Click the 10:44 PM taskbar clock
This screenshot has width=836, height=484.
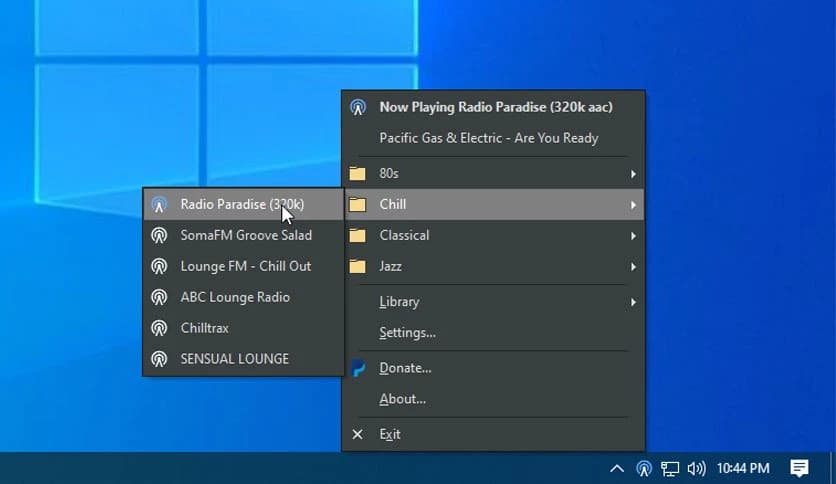[741, 468]
